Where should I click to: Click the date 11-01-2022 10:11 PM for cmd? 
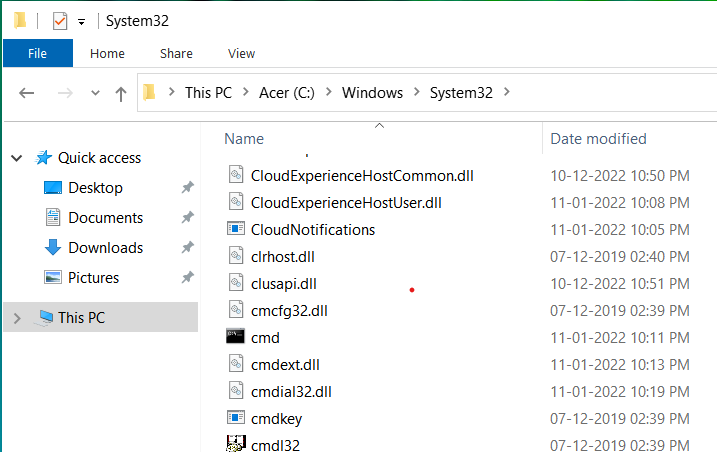pyautogui.click(x=620, y=338)
